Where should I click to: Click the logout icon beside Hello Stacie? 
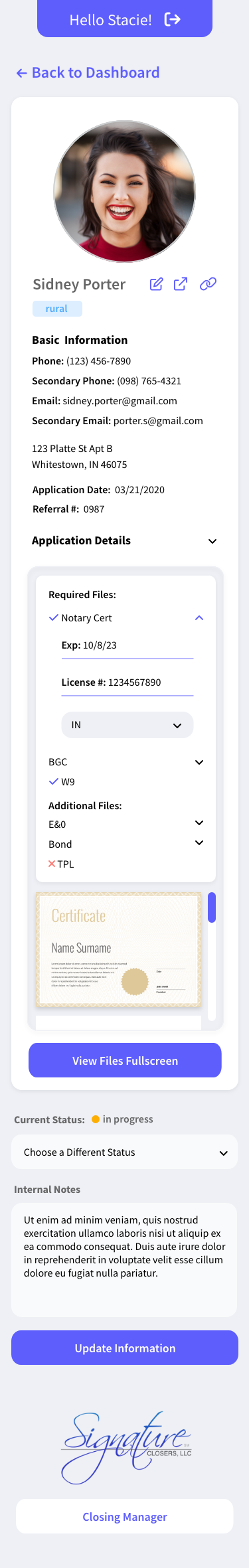pyautogui.click(x=173, y=19)
